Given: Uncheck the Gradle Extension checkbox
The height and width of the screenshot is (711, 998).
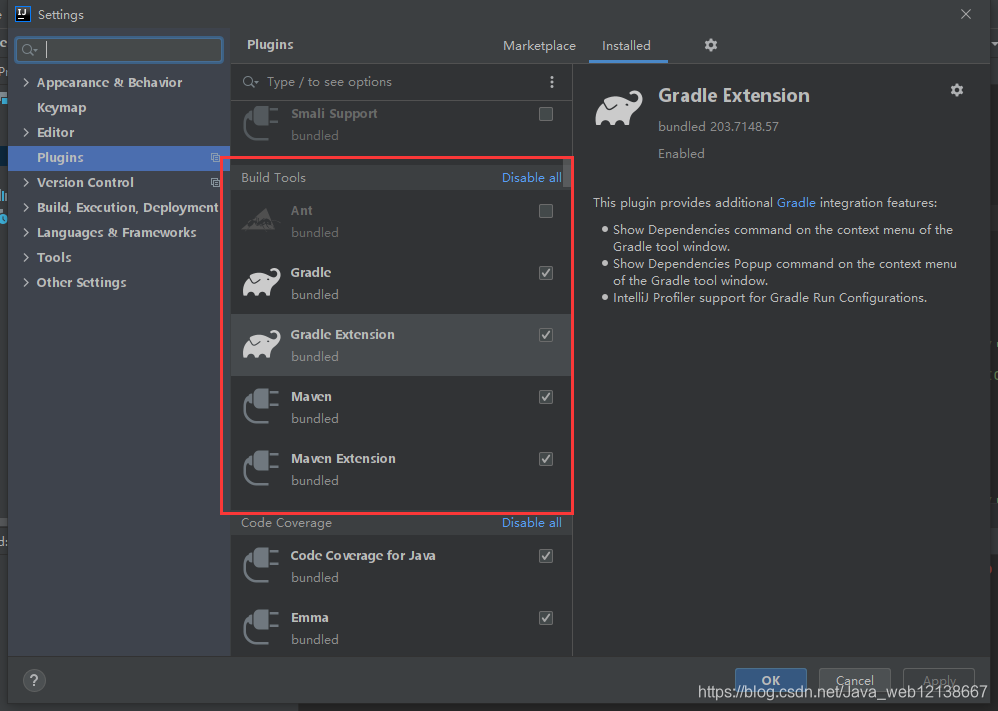Looking at the screenshot, I should (x=546, y=335).
